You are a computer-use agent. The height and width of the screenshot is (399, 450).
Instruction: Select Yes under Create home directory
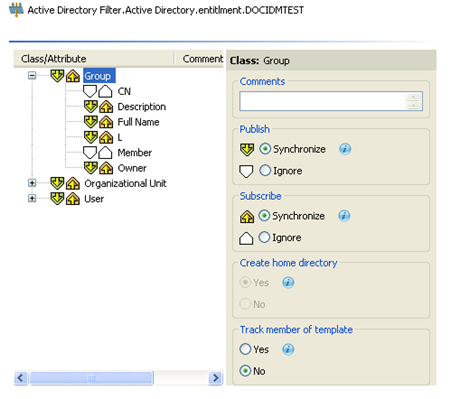pyautogui.click(x=245, y=282)
